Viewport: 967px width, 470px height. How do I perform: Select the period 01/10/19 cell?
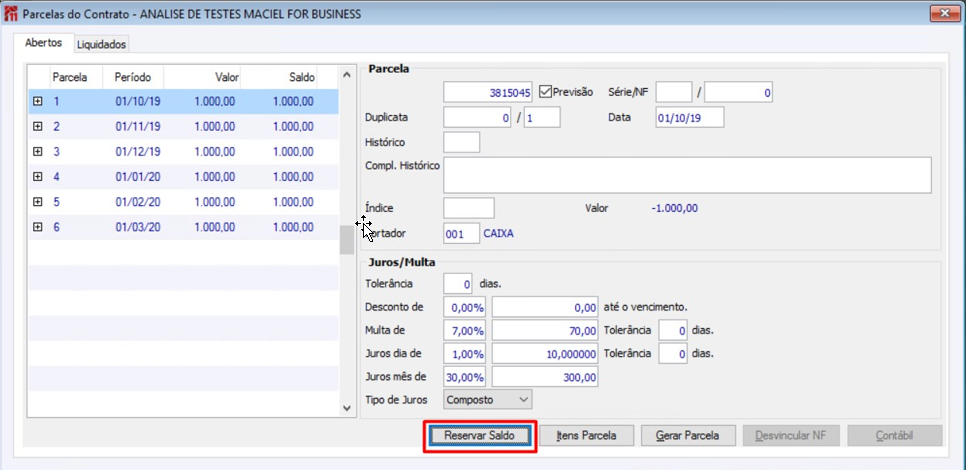coord(138,102)
